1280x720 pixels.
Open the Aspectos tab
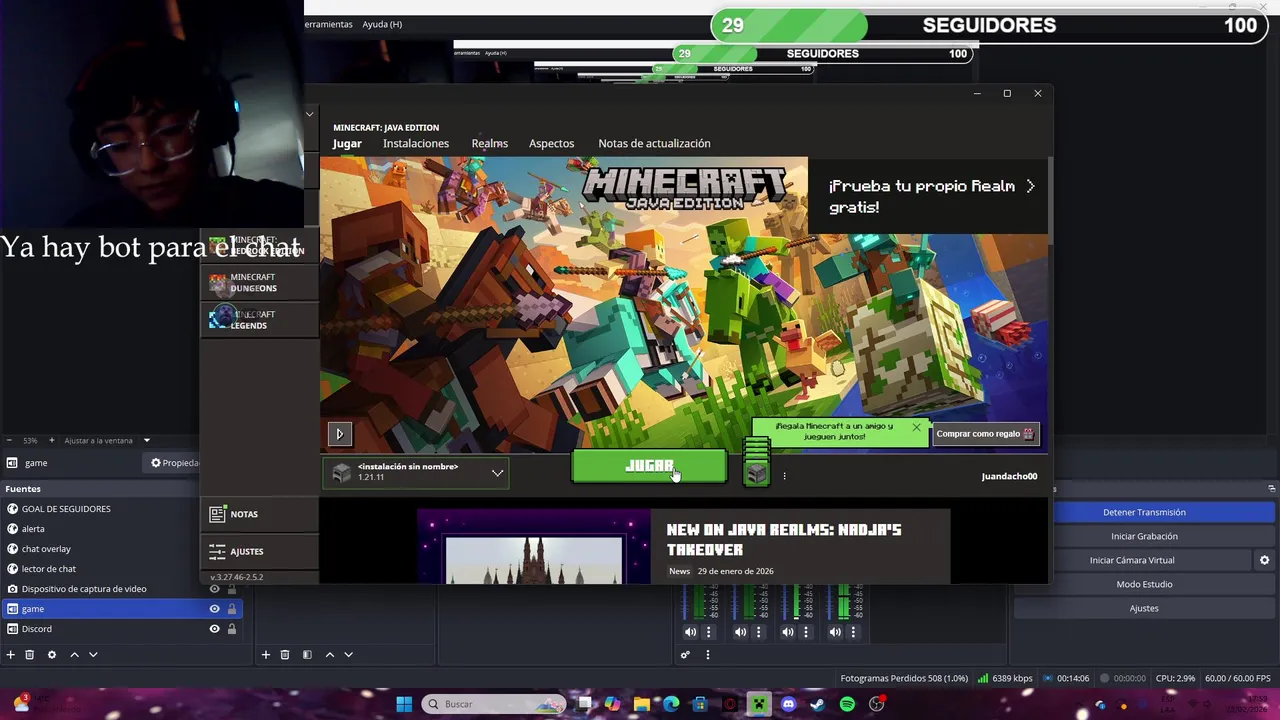point(552,143)
